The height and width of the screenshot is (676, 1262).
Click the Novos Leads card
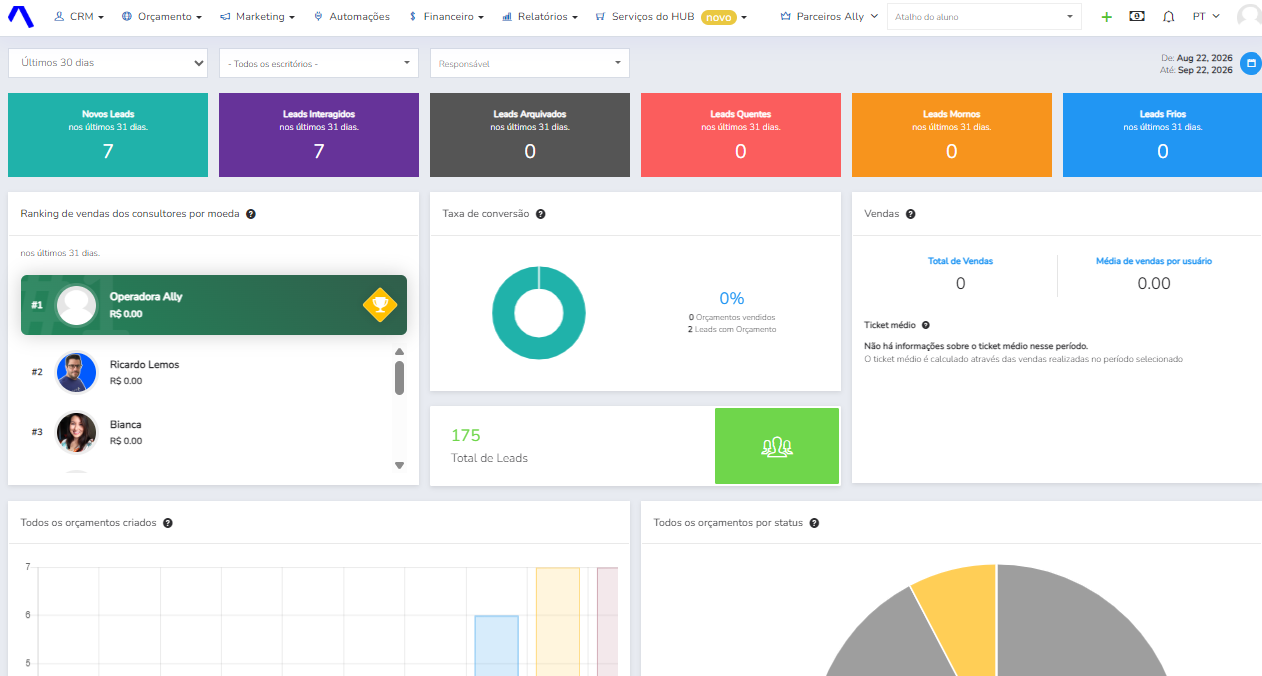(108, 135)
